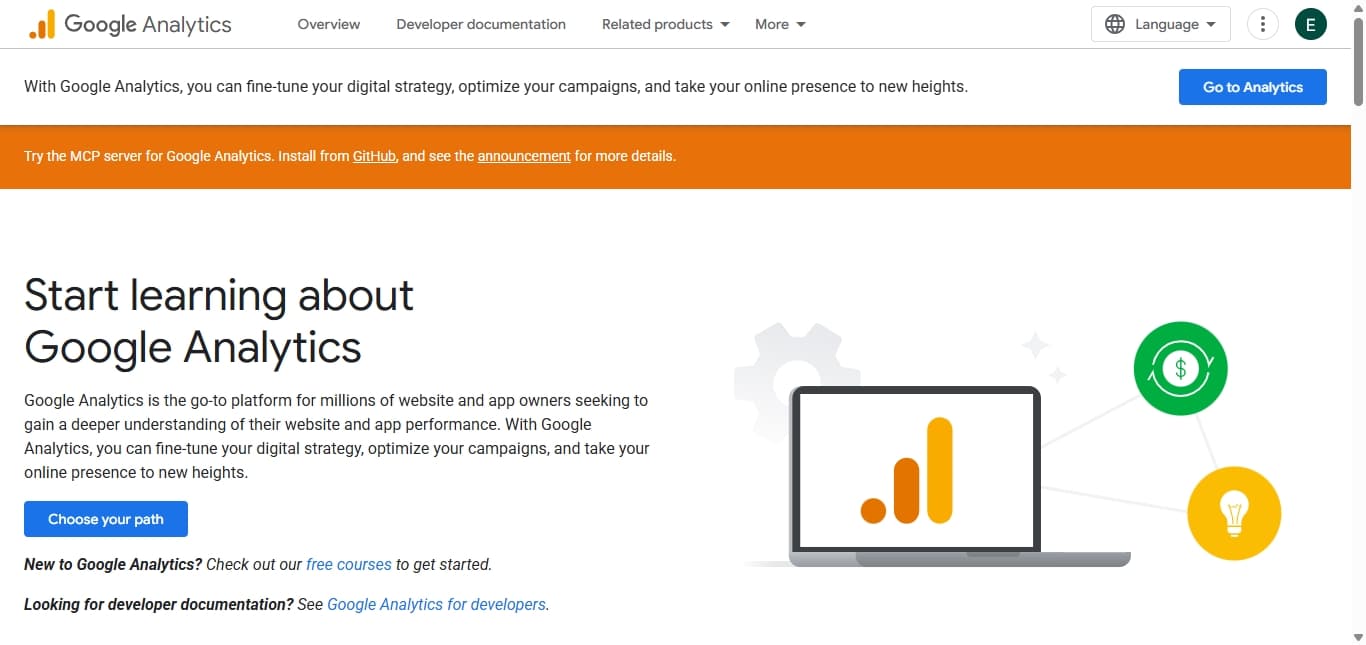
Task: Open the Language dropdown selector
Action: point(1161,24)
